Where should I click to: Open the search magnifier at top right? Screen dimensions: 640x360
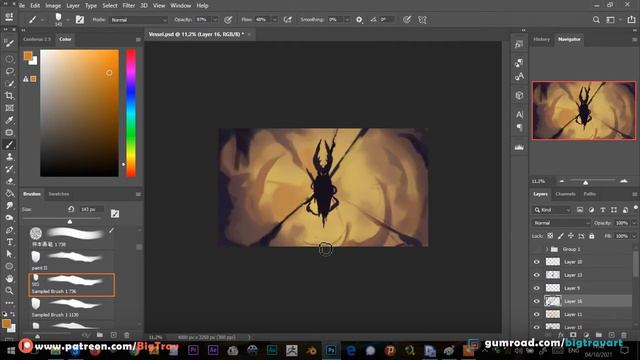[596, 20]
